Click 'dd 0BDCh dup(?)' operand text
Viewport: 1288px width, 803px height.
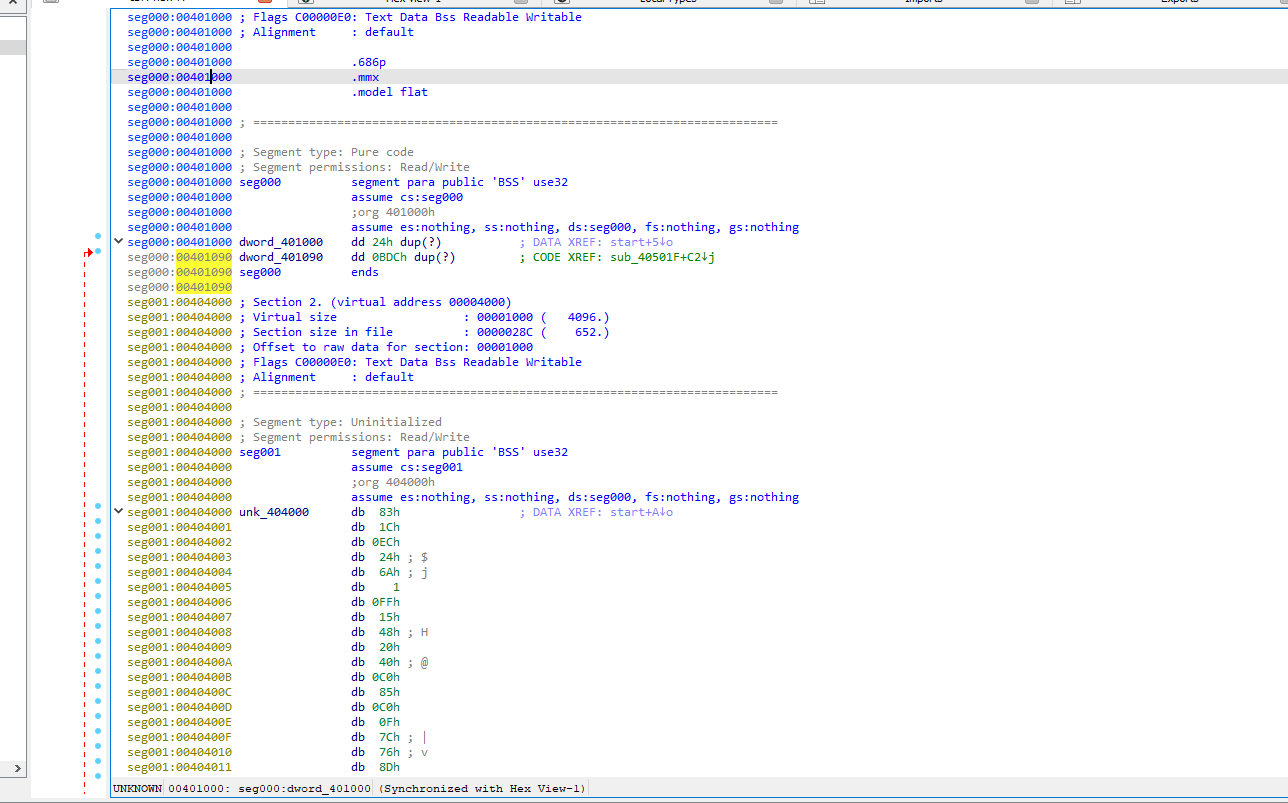point(403,257)
